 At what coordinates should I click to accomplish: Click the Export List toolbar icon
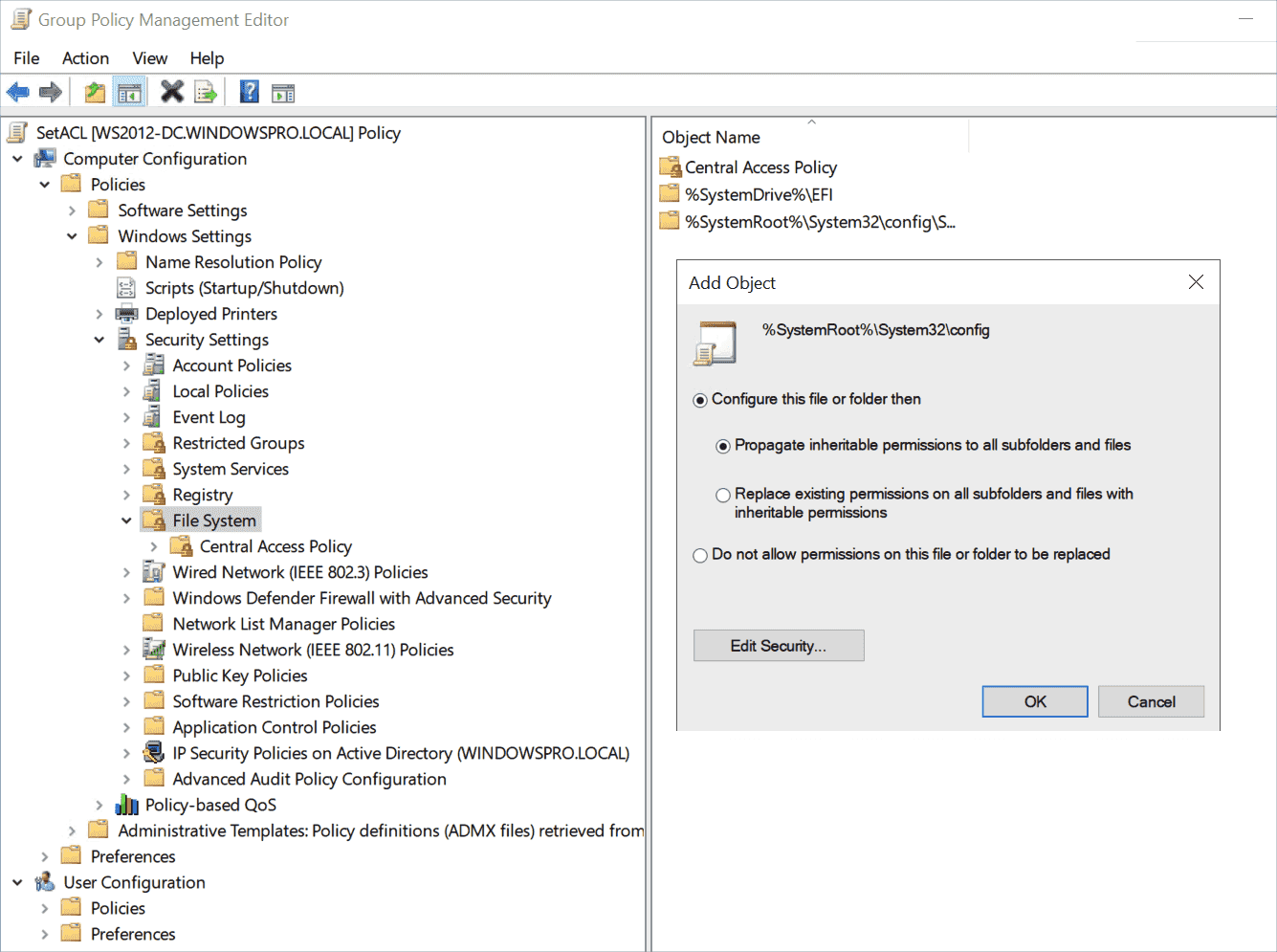click(205, 91)
